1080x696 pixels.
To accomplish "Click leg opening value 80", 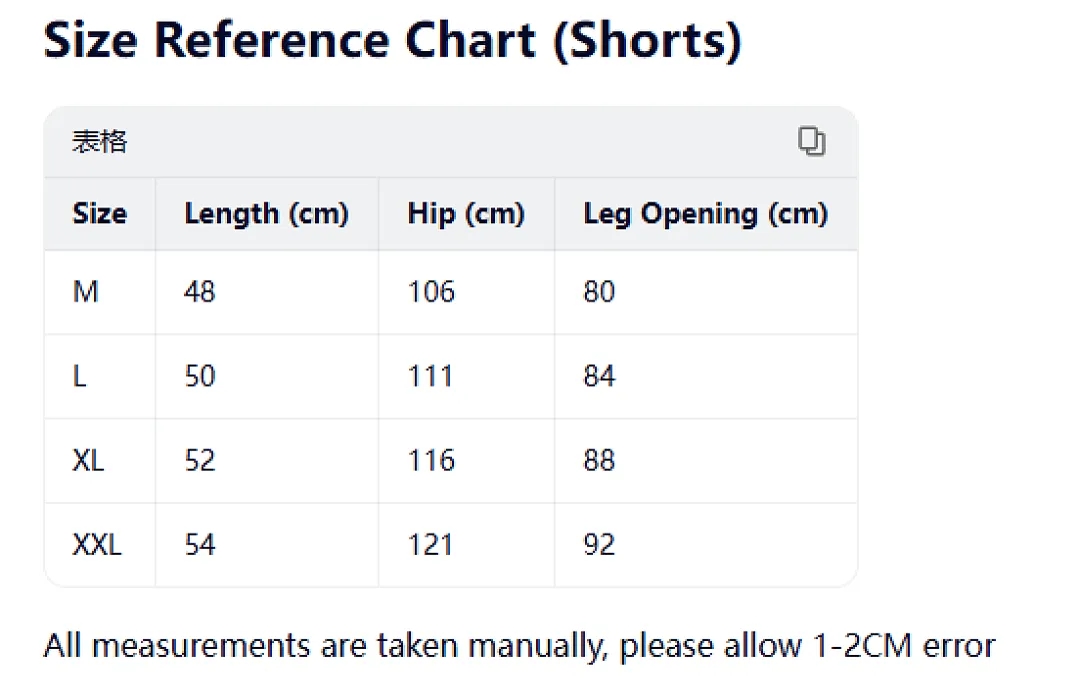I will click(x=599, y=291).
